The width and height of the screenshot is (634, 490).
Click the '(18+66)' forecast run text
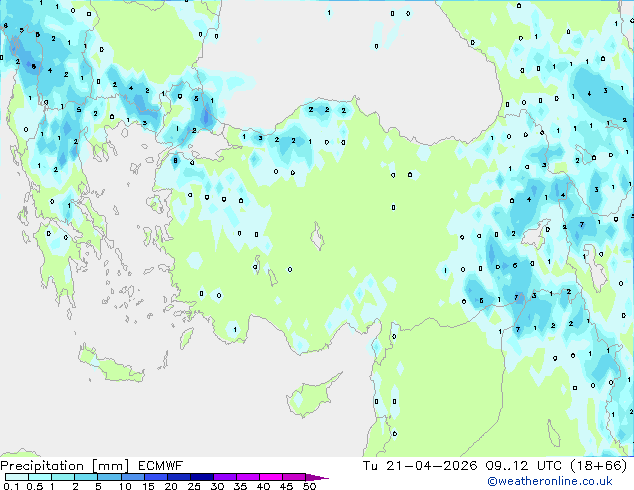[x=598, y=466]
